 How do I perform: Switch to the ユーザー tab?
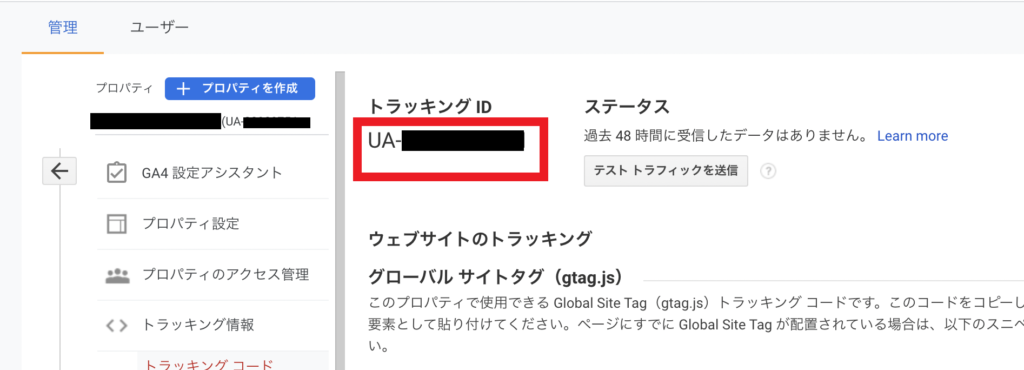pos(159,27)
